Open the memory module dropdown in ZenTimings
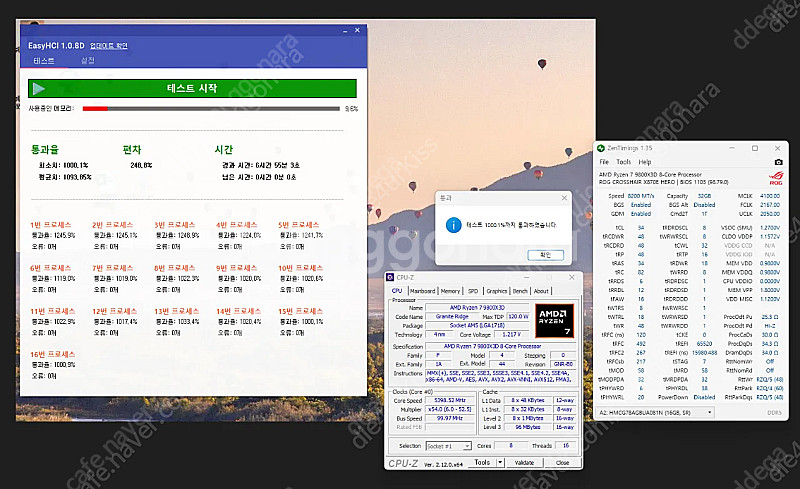Image resolution: width=800 pixels, height=489 pixels. (x=656, y=412)
